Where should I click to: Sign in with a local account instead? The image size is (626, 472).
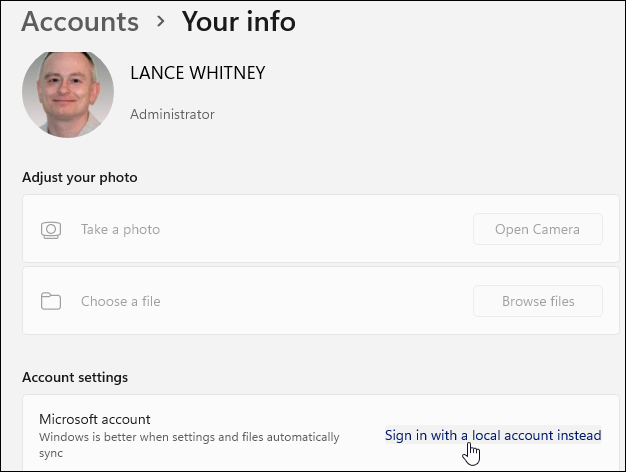pyautogui.click(x=493, y=435)
